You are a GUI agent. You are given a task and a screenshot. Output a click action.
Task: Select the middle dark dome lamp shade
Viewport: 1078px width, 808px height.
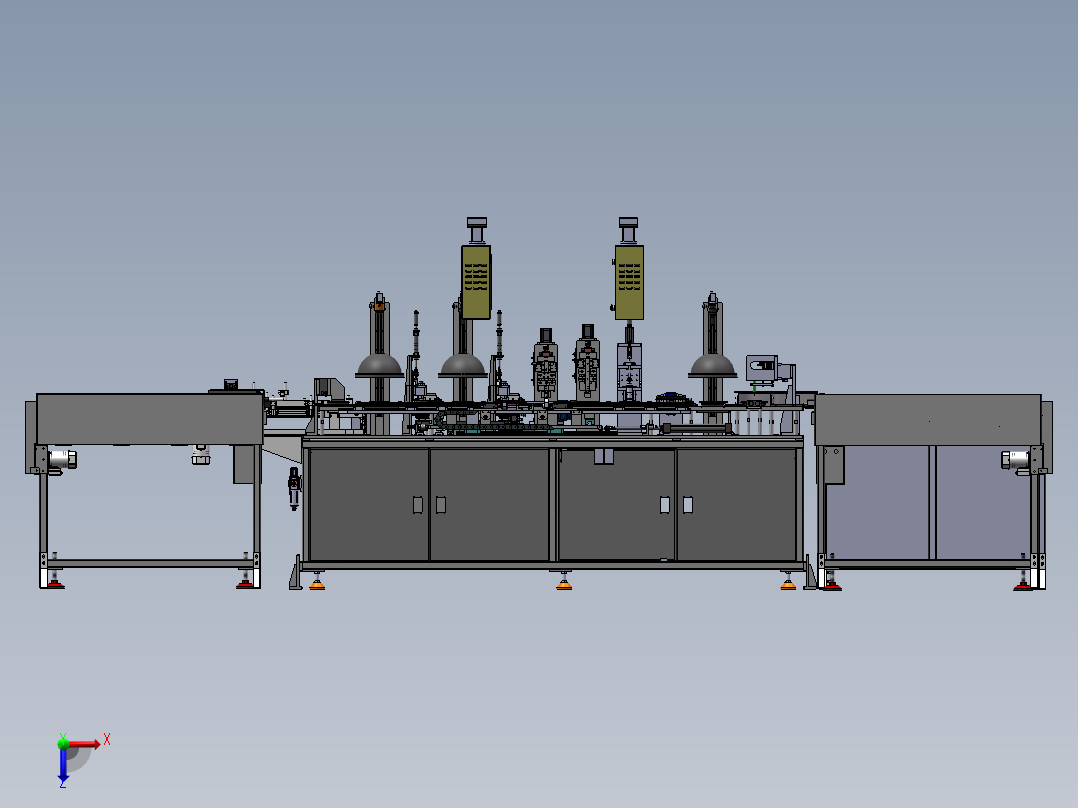point(463,366)
